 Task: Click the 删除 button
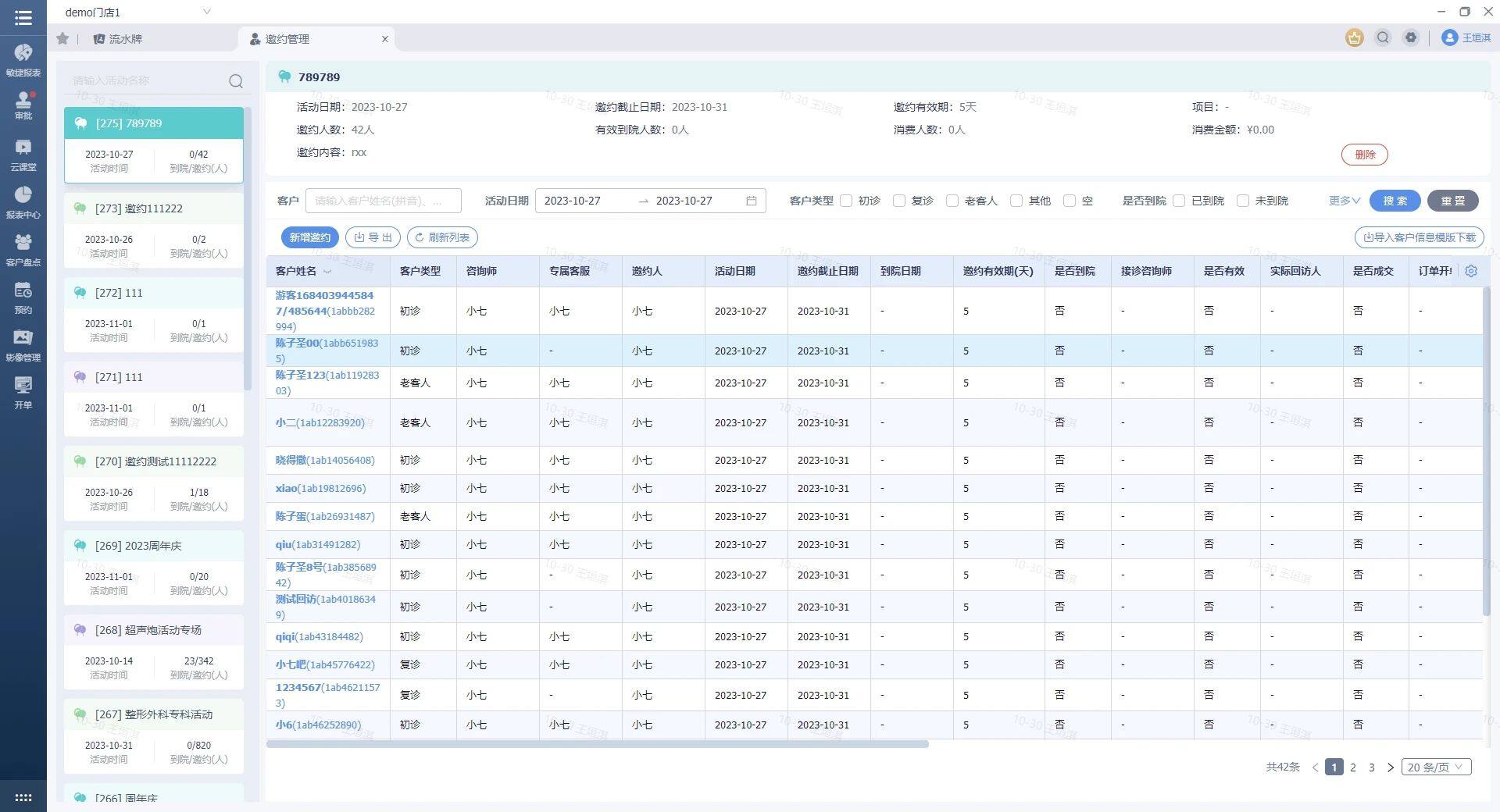tap(1365, 155)
